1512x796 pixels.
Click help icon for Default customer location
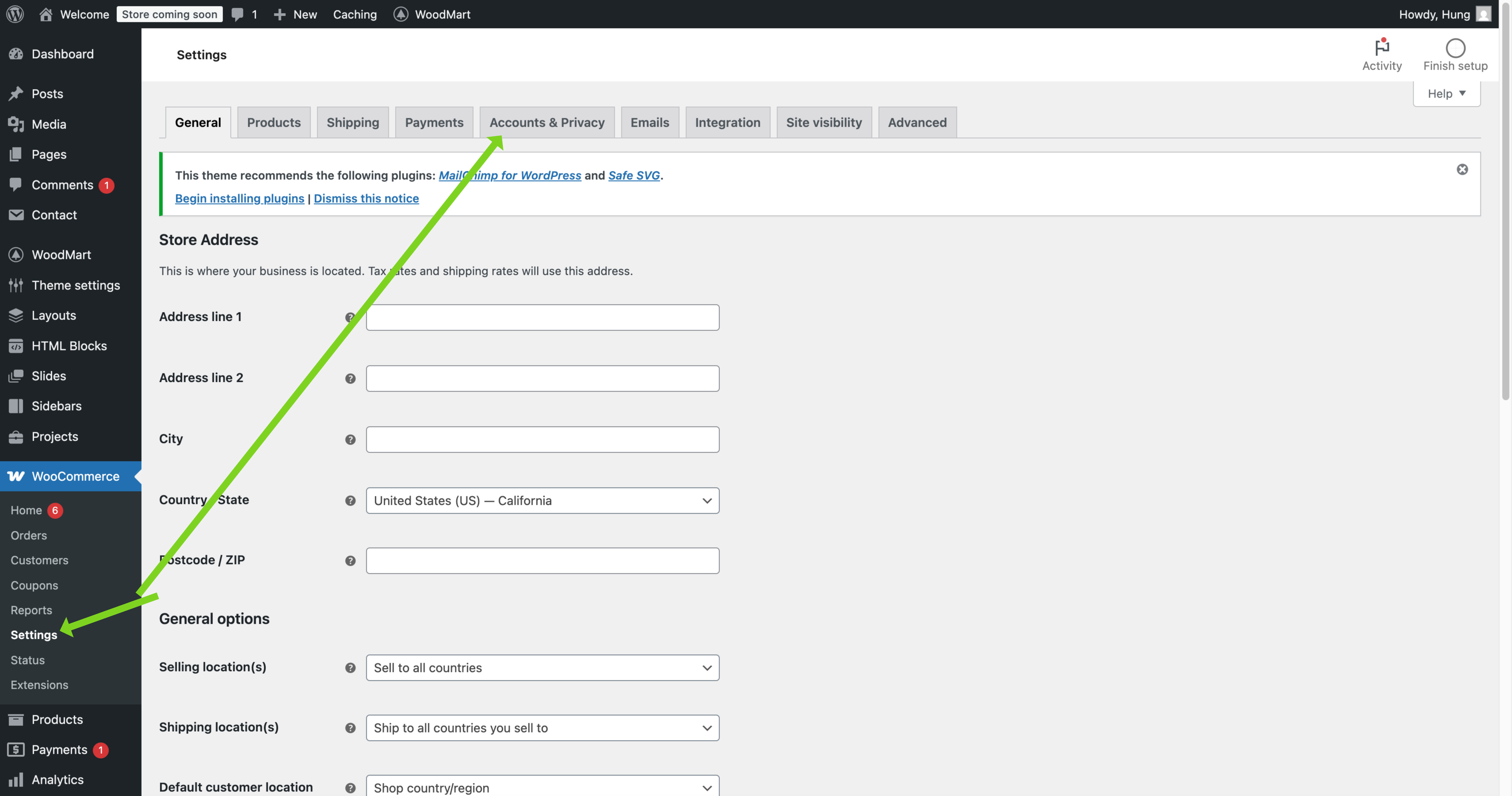click(350, 788)
